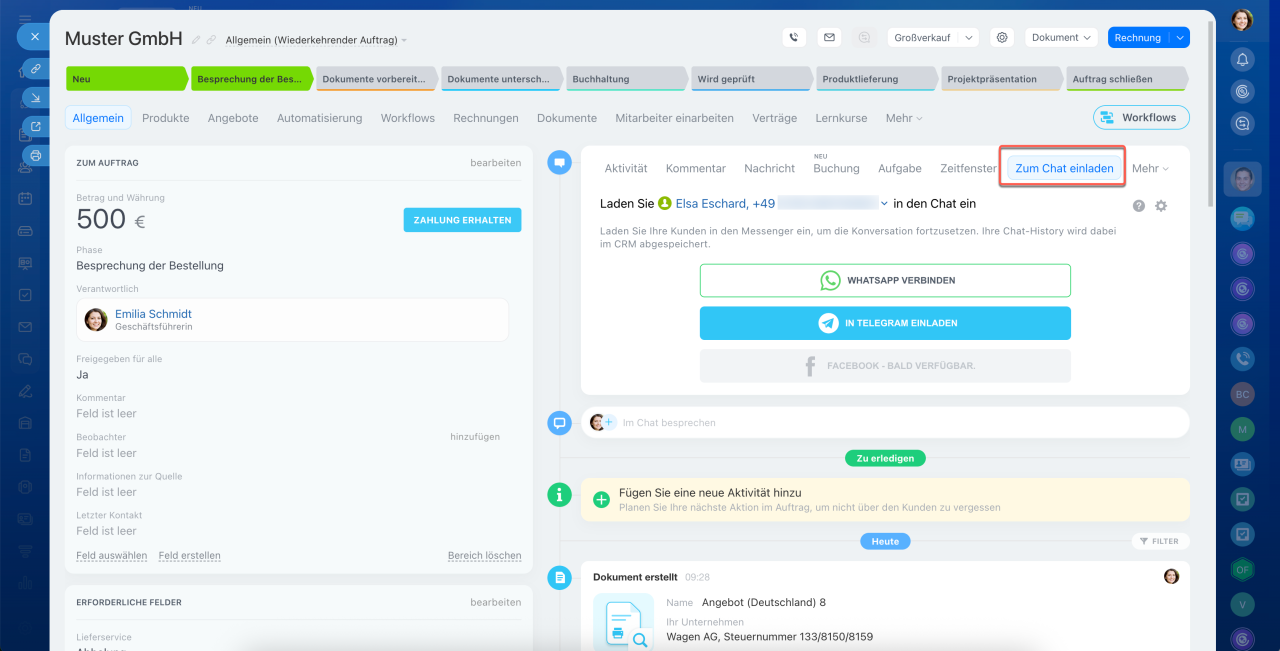Expand the Mehr menu in activity tabs

1150,169
